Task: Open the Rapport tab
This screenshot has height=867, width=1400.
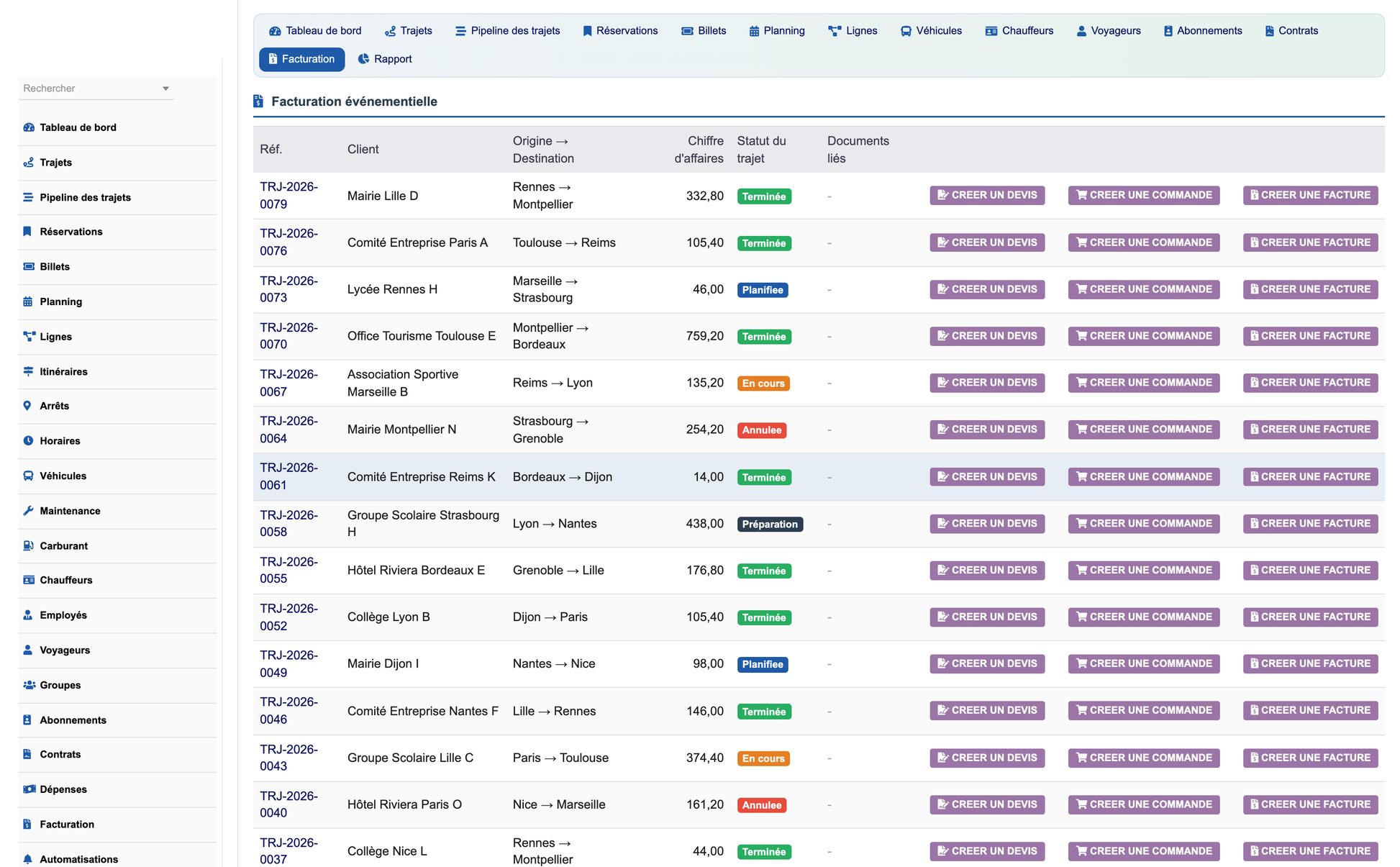Action: tap(385, 59)
